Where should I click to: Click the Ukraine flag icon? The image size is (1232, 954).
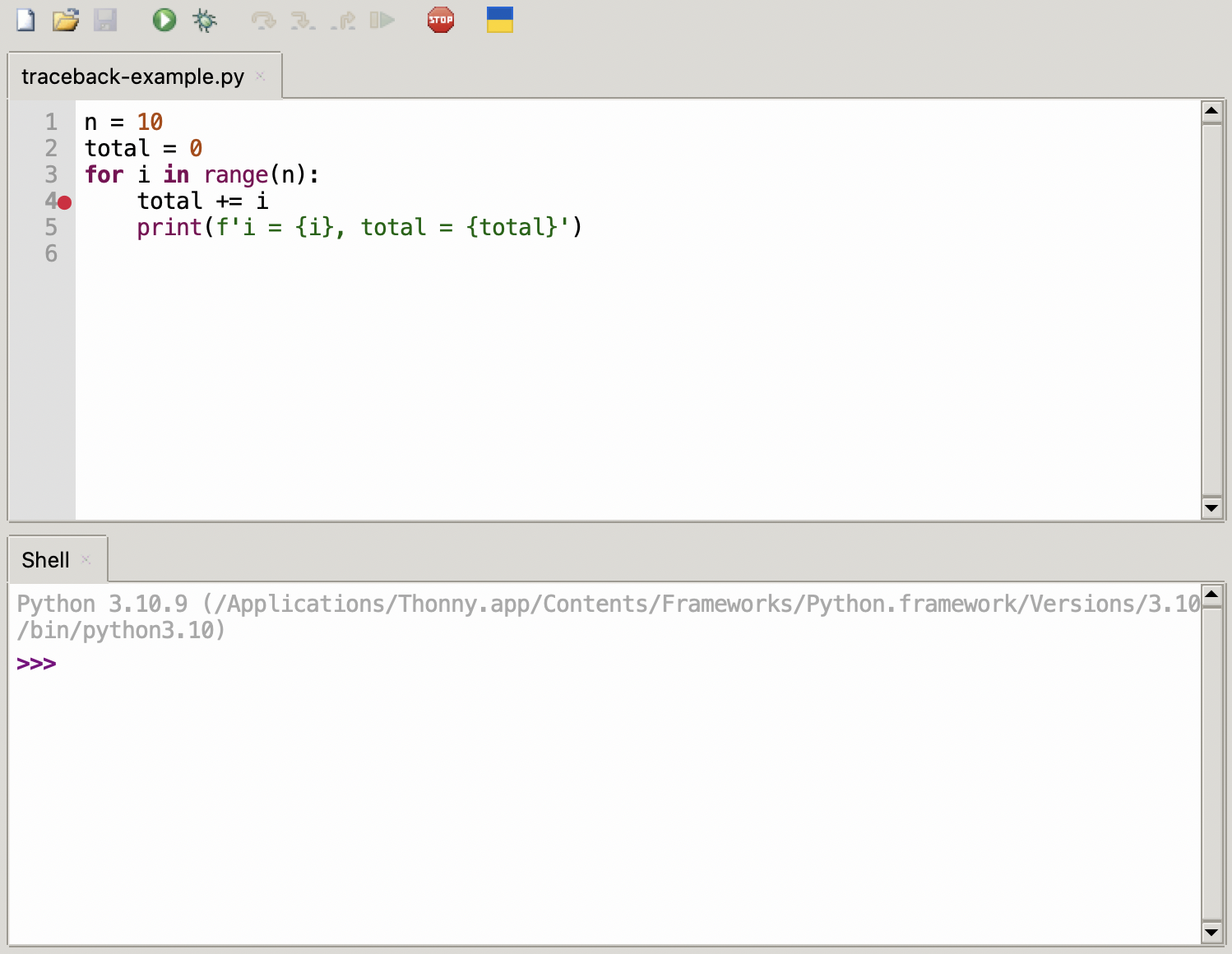coord(499,20)
